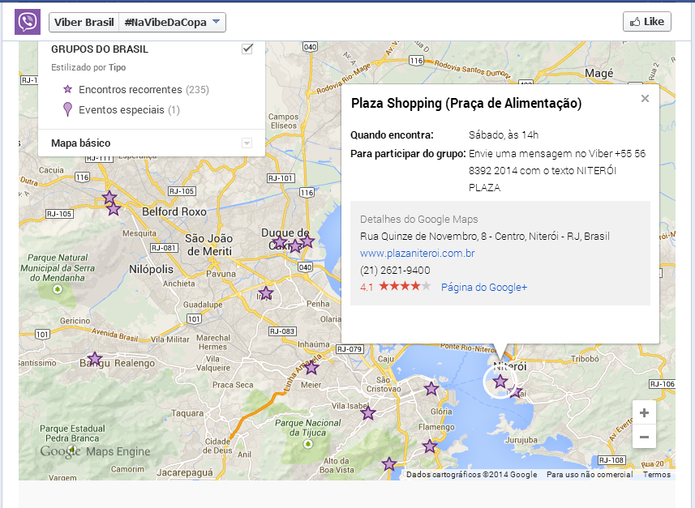The width and height of the screenshot is (695, 508).
Task: Select the star marker at Niterói
Action: tap(500, 381)
